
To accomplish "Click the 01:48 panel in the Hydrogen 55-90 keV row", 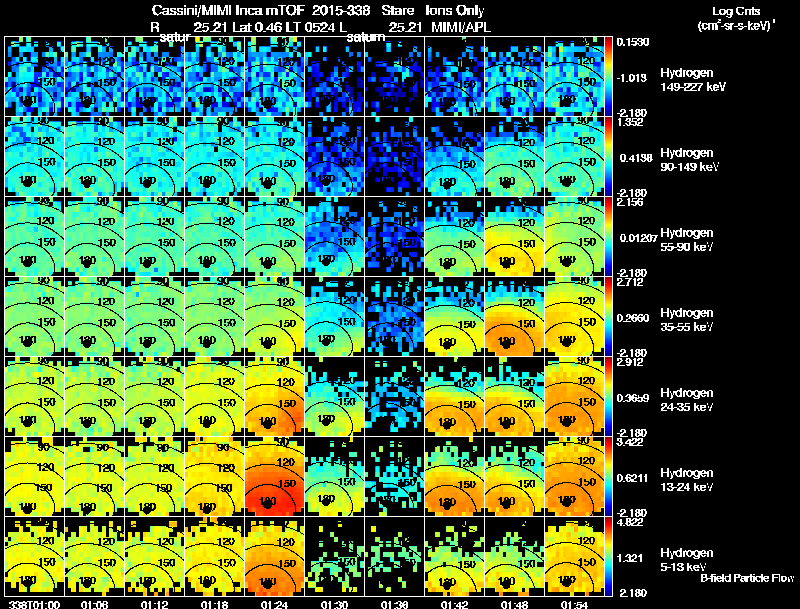I will [514, 236].
